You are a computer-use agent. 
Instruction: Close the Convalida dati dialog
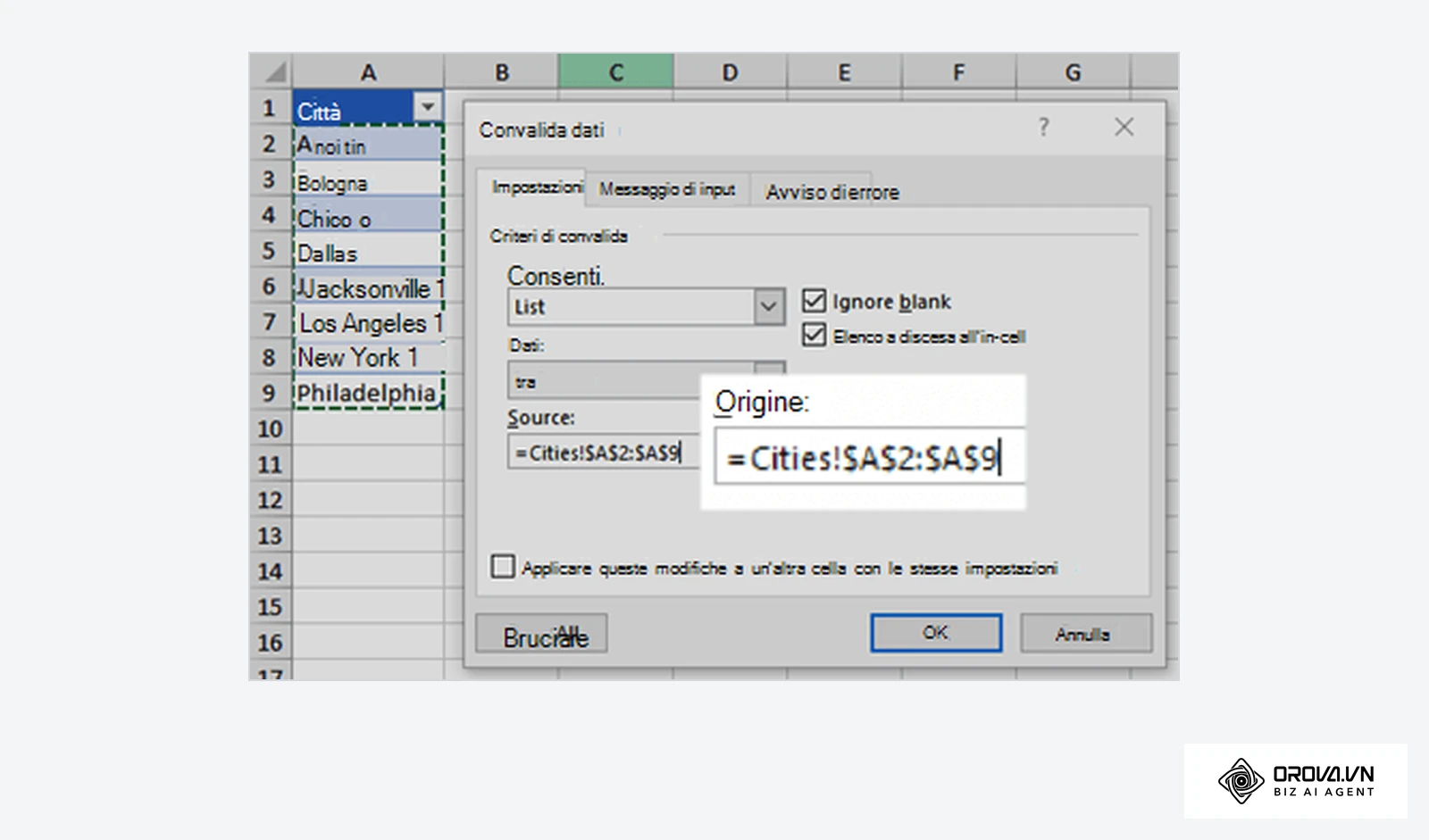[x=1124, y=128]
